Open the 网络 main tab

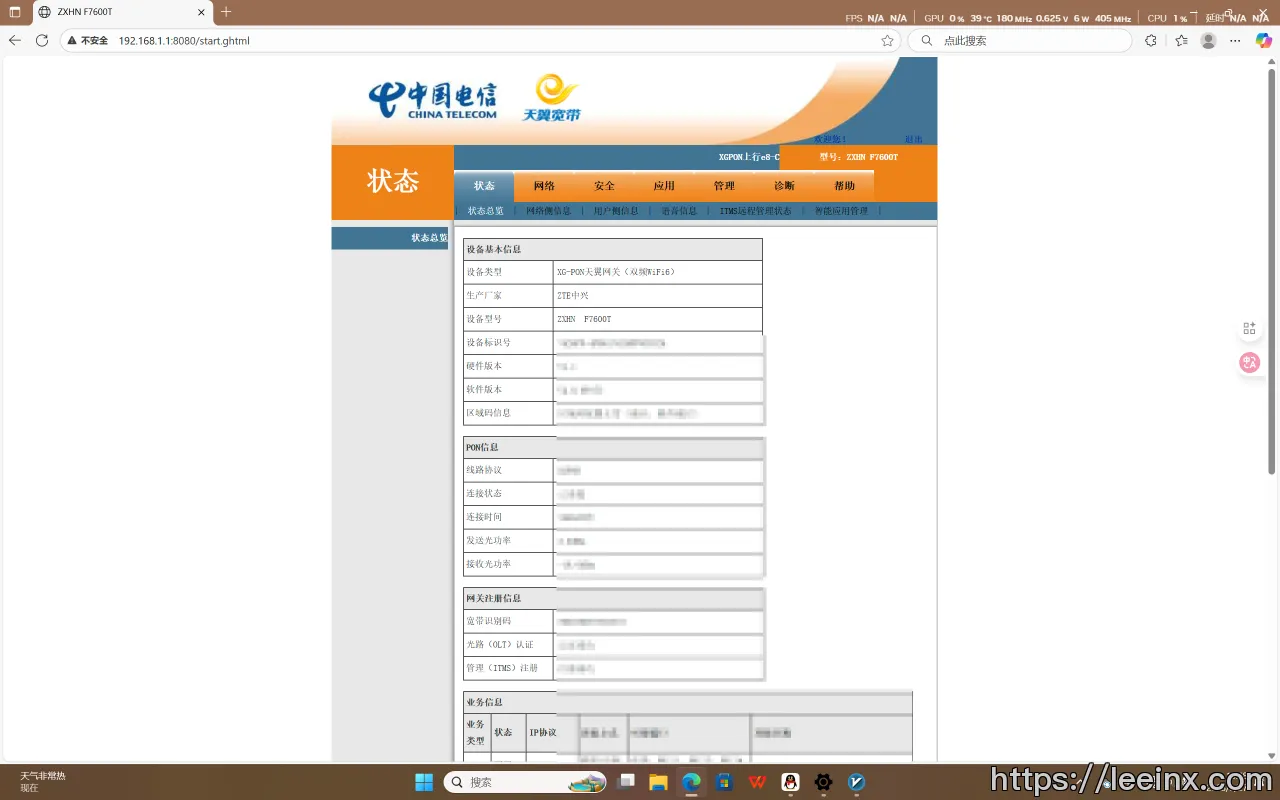(x=544, y=186)
